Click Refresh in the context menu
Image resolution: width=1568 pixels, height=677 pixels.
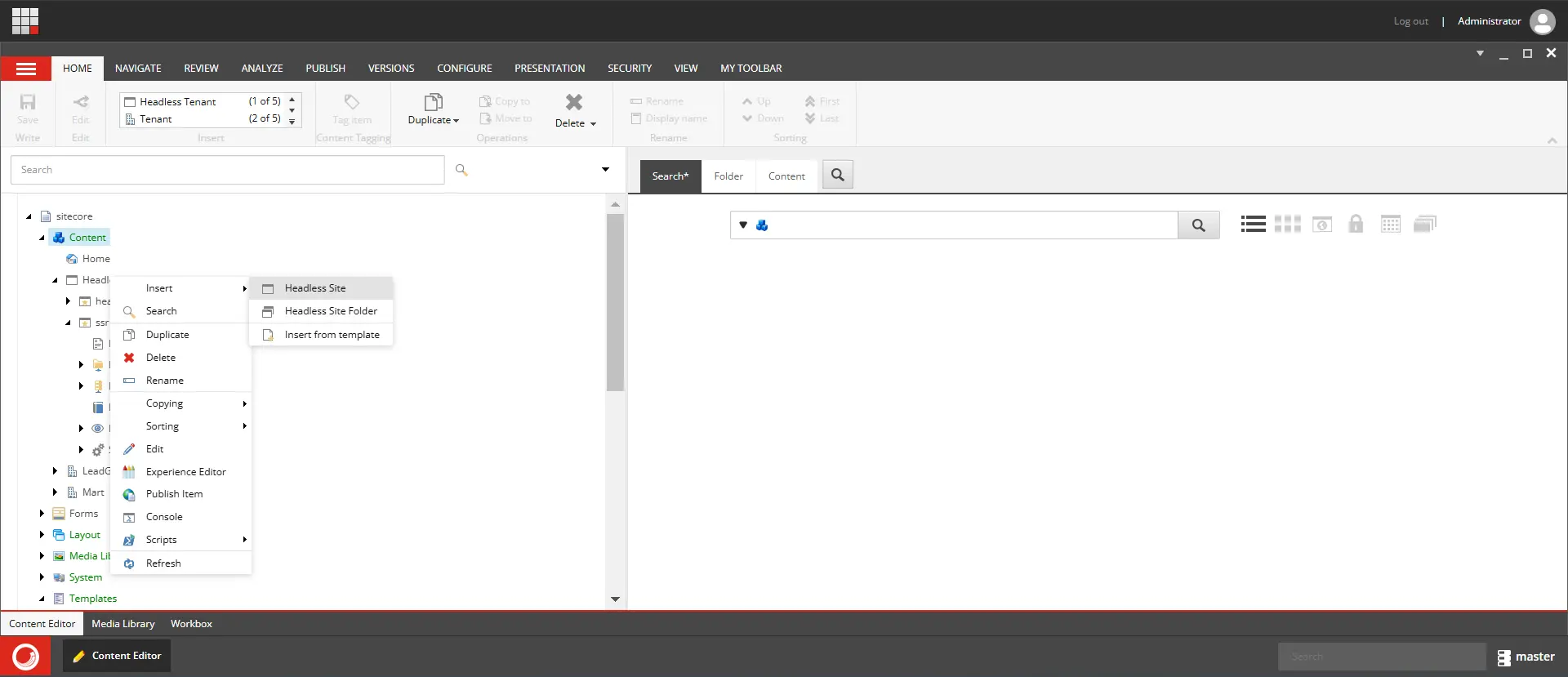coord(180,563)
